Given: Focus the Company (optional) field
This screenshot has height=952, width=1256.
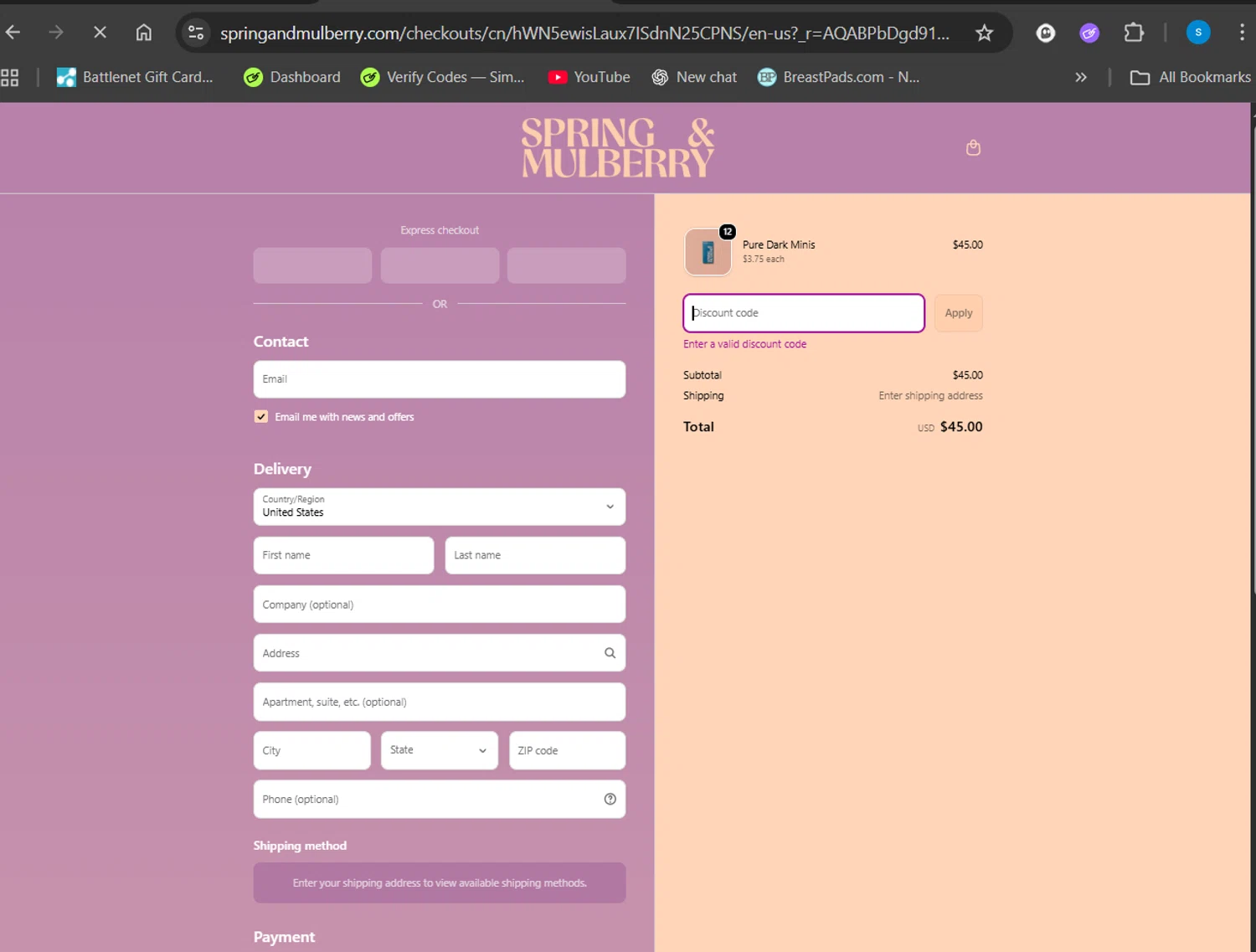Looking at the screenshot, I should pos(440,604).
